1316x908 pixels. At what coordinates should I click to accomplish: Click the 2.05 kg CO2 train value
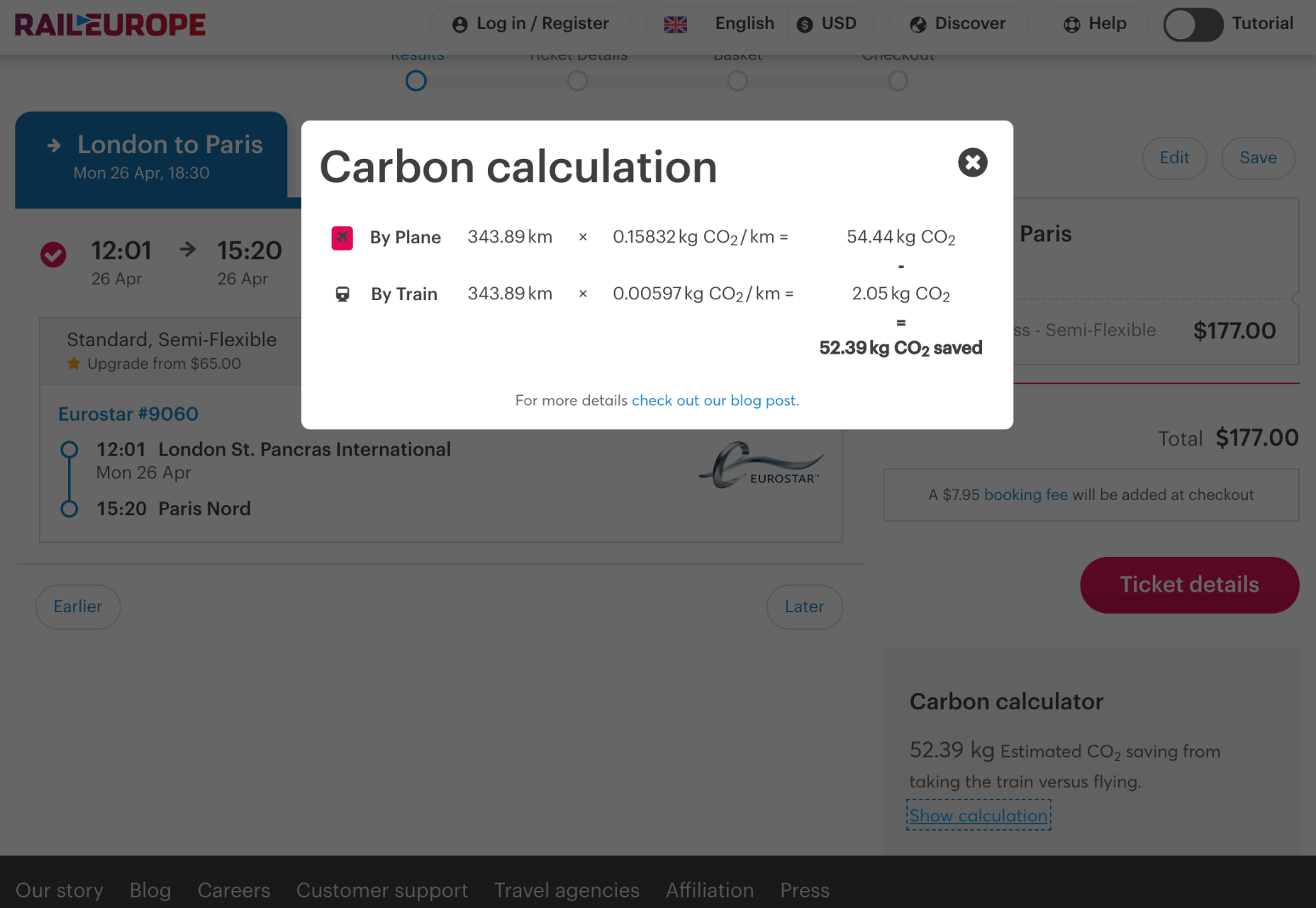pos(900,294)
